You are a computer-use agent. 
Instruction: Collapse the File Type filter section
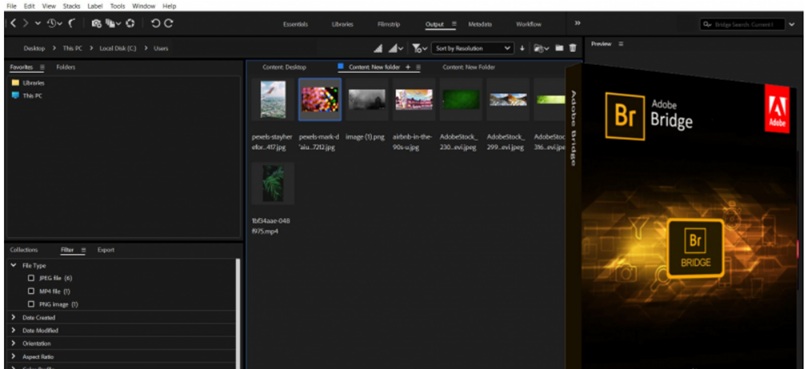pyautogui.click(x=13, y=266)
